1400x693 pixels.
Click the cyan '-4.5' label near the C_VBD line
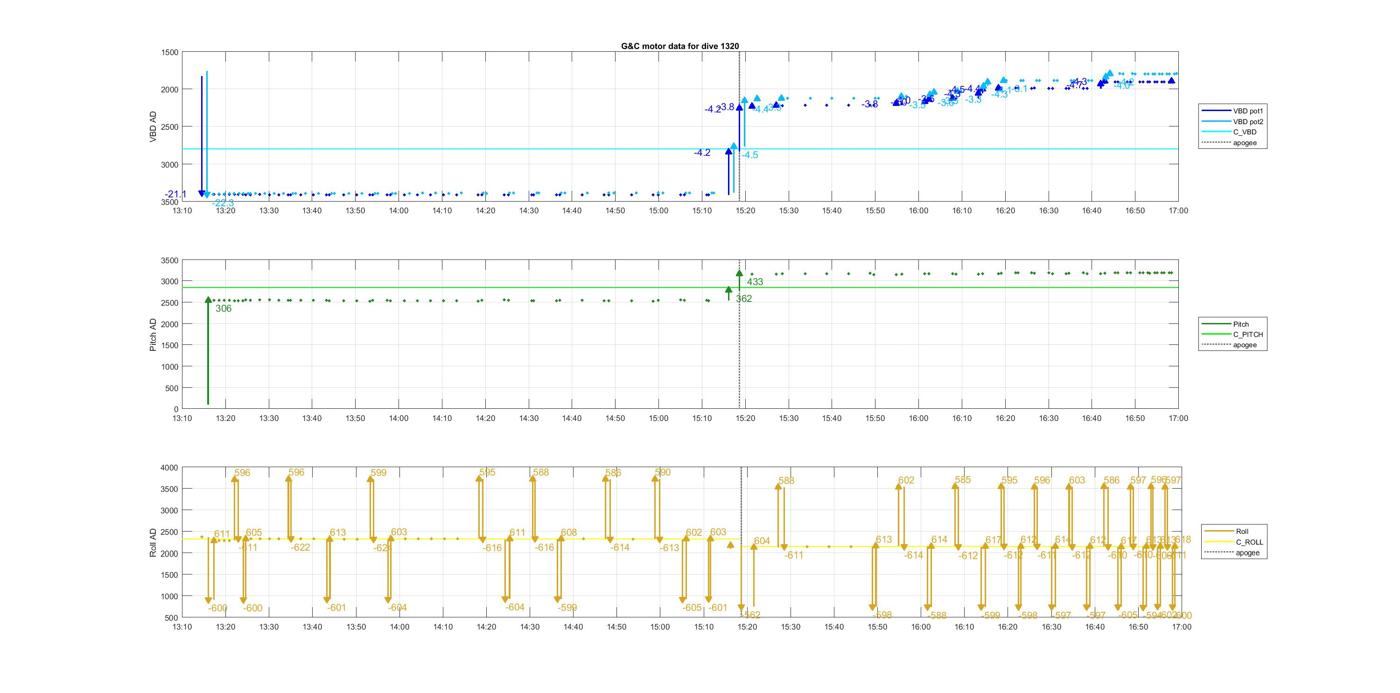pyautogui.click(x=749, y=155)
